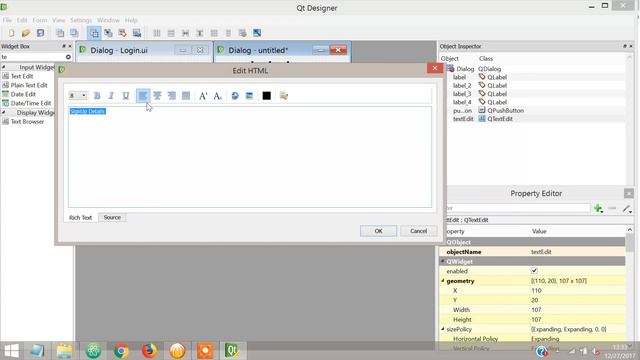Image resolution: width=640 pixels, height=360 pixels.
Task: Click Lay Out Horizontally icon
Action: [x=157, y=33]
